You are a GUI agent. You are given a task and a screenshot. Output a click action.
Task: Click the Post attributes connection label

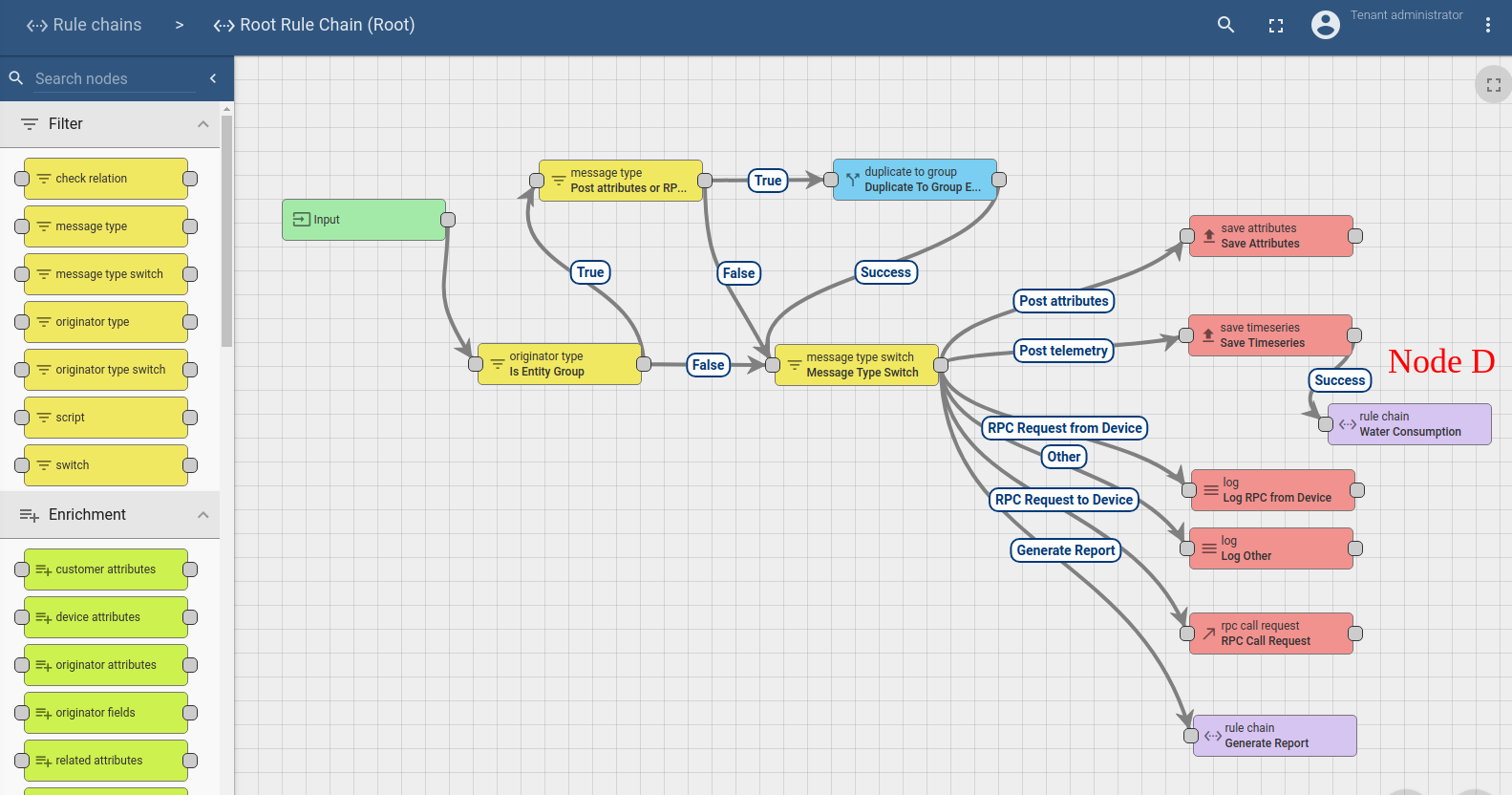pyautogui.click(x=1064, y=301)
